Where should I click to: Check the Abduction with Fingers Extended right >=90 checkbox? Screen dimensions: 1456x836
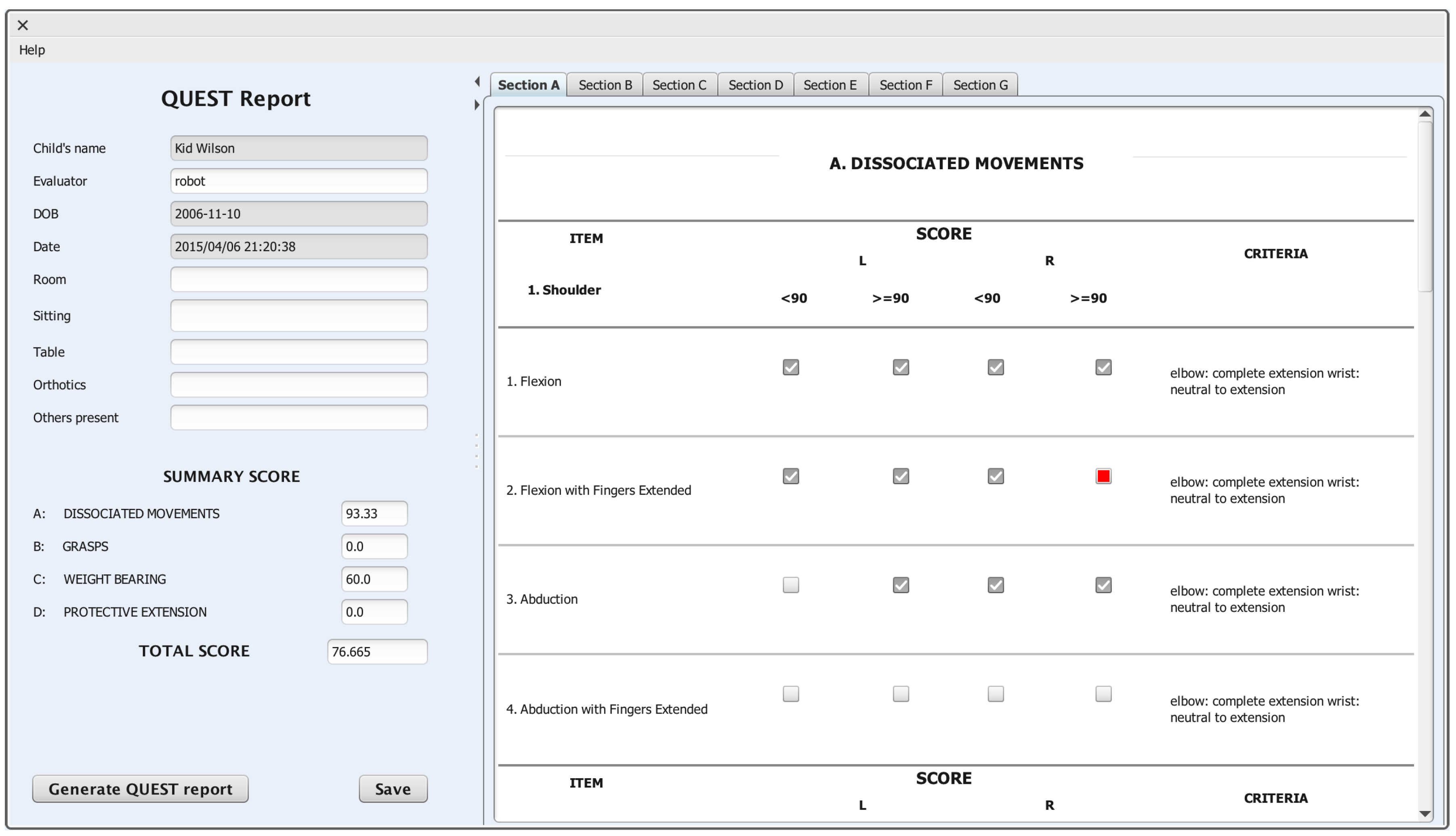[1103, 694]
